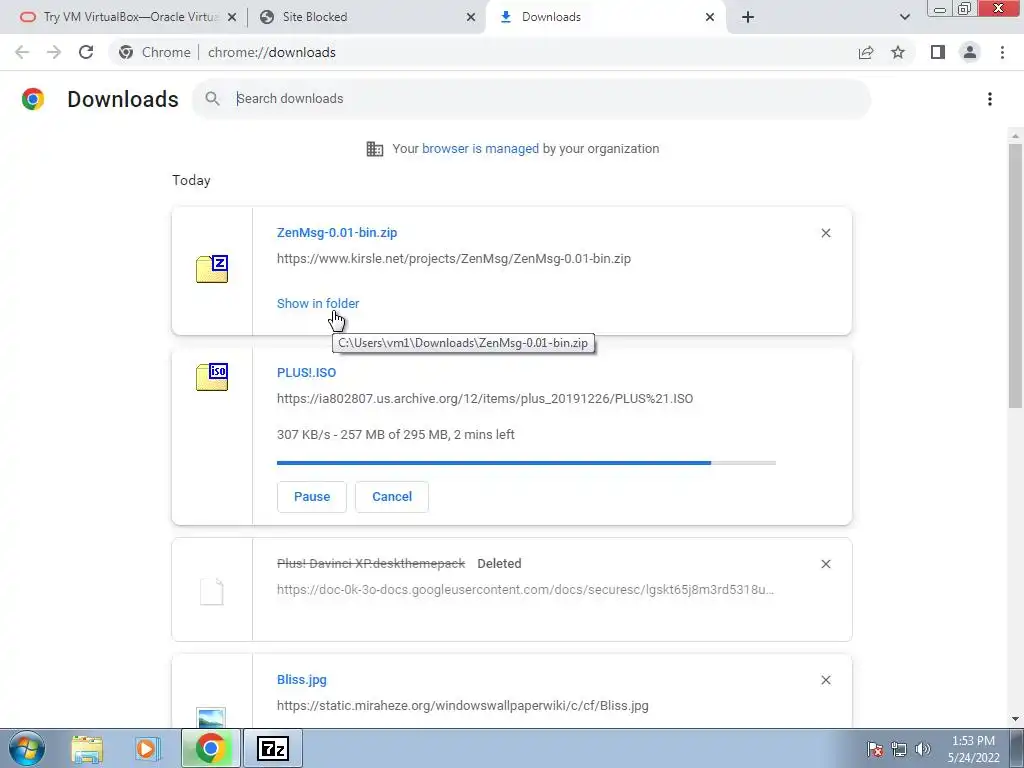Open the Bliss.jpg file link
Image resolution: width=1024 pixels, height=768 pixels.
click(302, 680)
